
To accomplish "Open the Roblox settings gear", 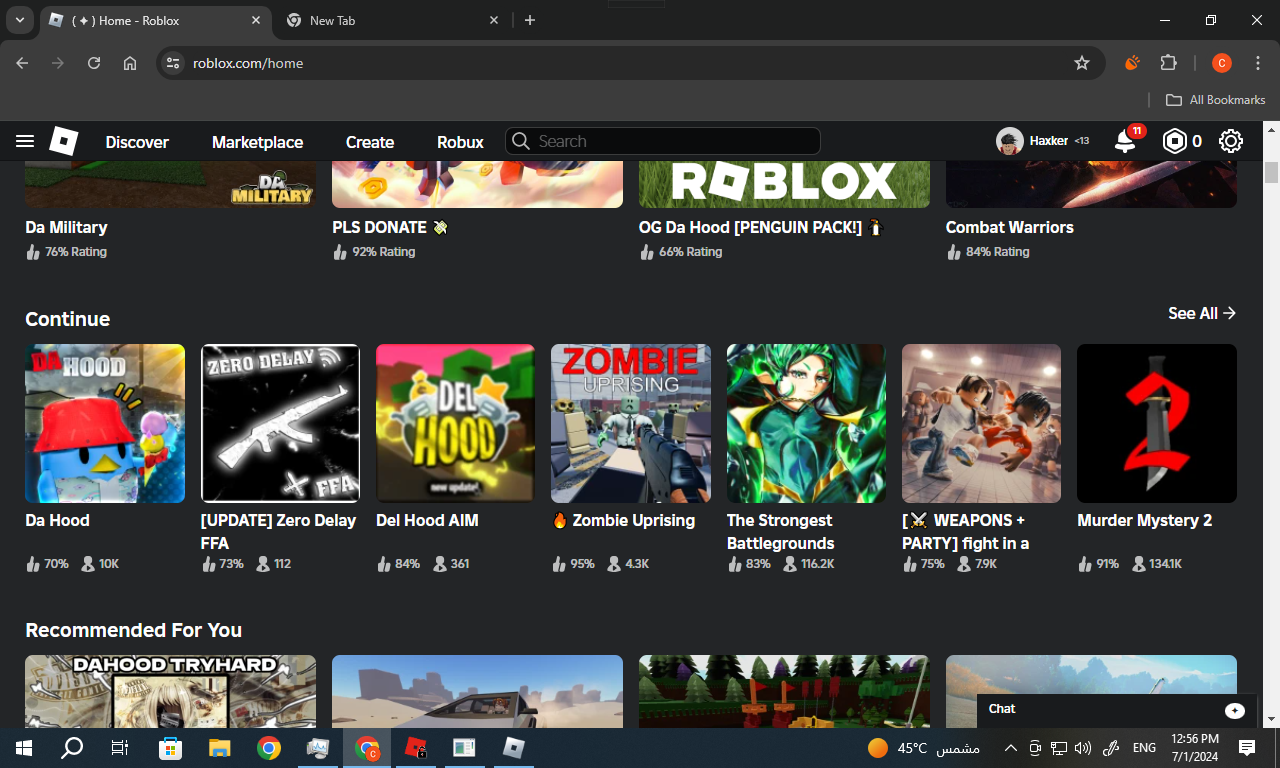I will point(1231,141).
